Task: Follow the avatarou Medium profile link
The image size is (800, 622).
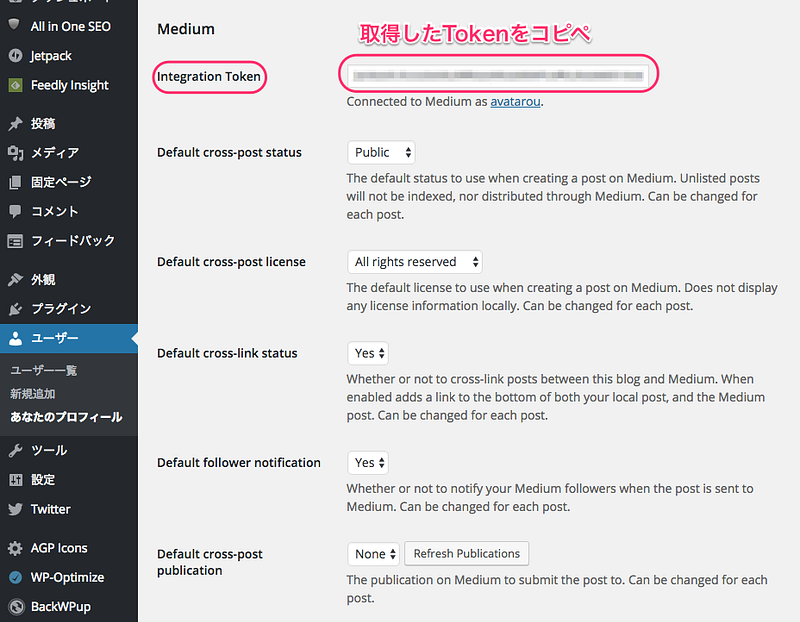Action: pos(515,102)
